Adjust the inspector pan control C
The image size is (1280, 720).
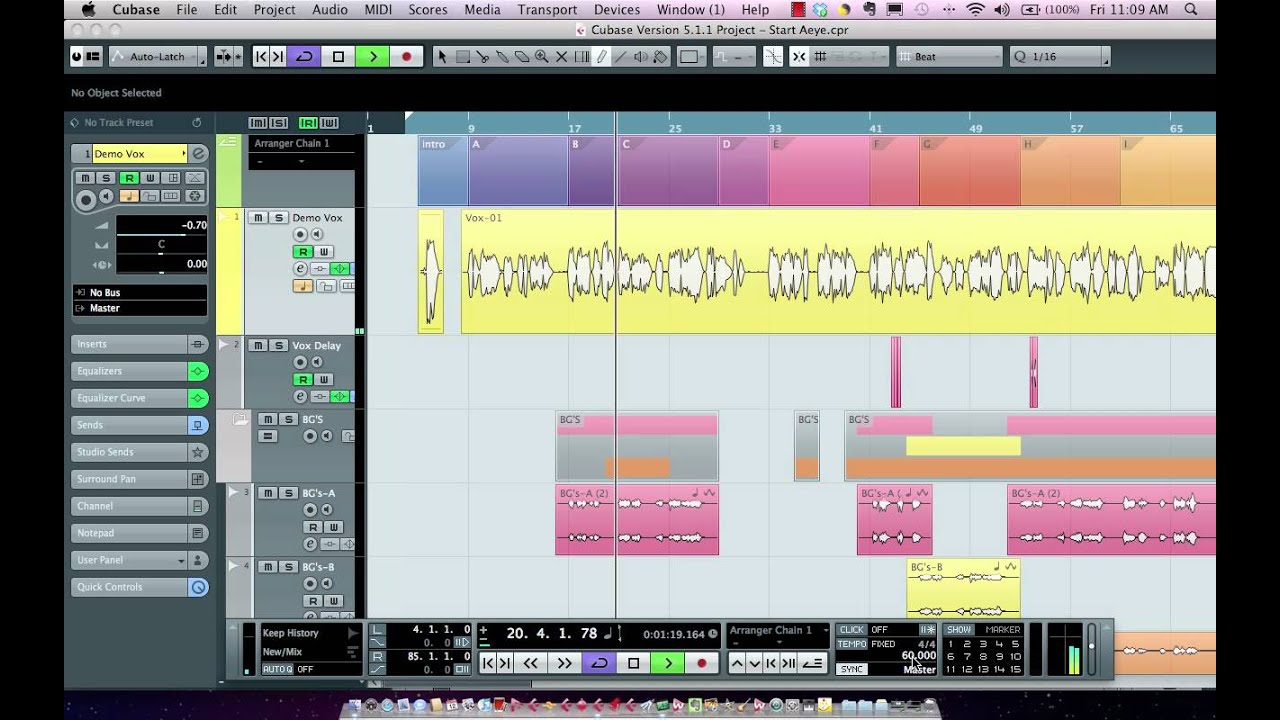tap(162, 245)
